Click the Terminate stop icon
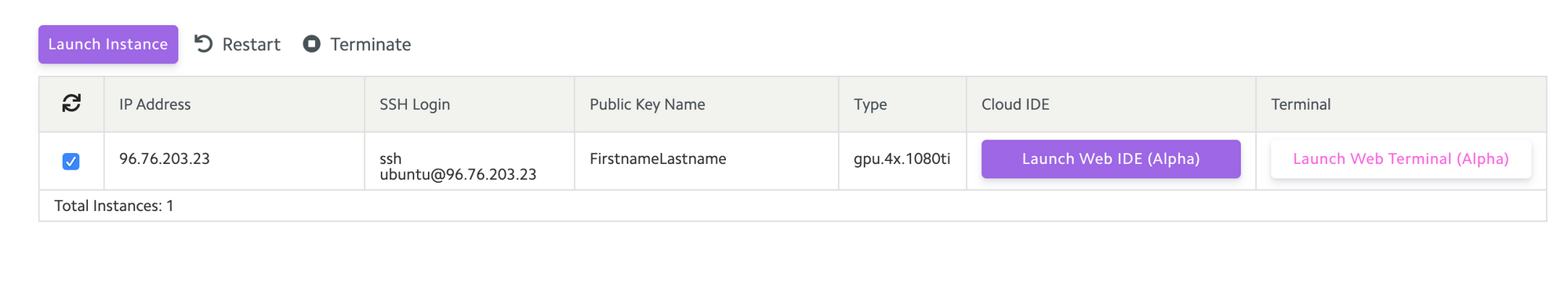Viewport: 1568px width, 284px height. [x=312, y=44]
